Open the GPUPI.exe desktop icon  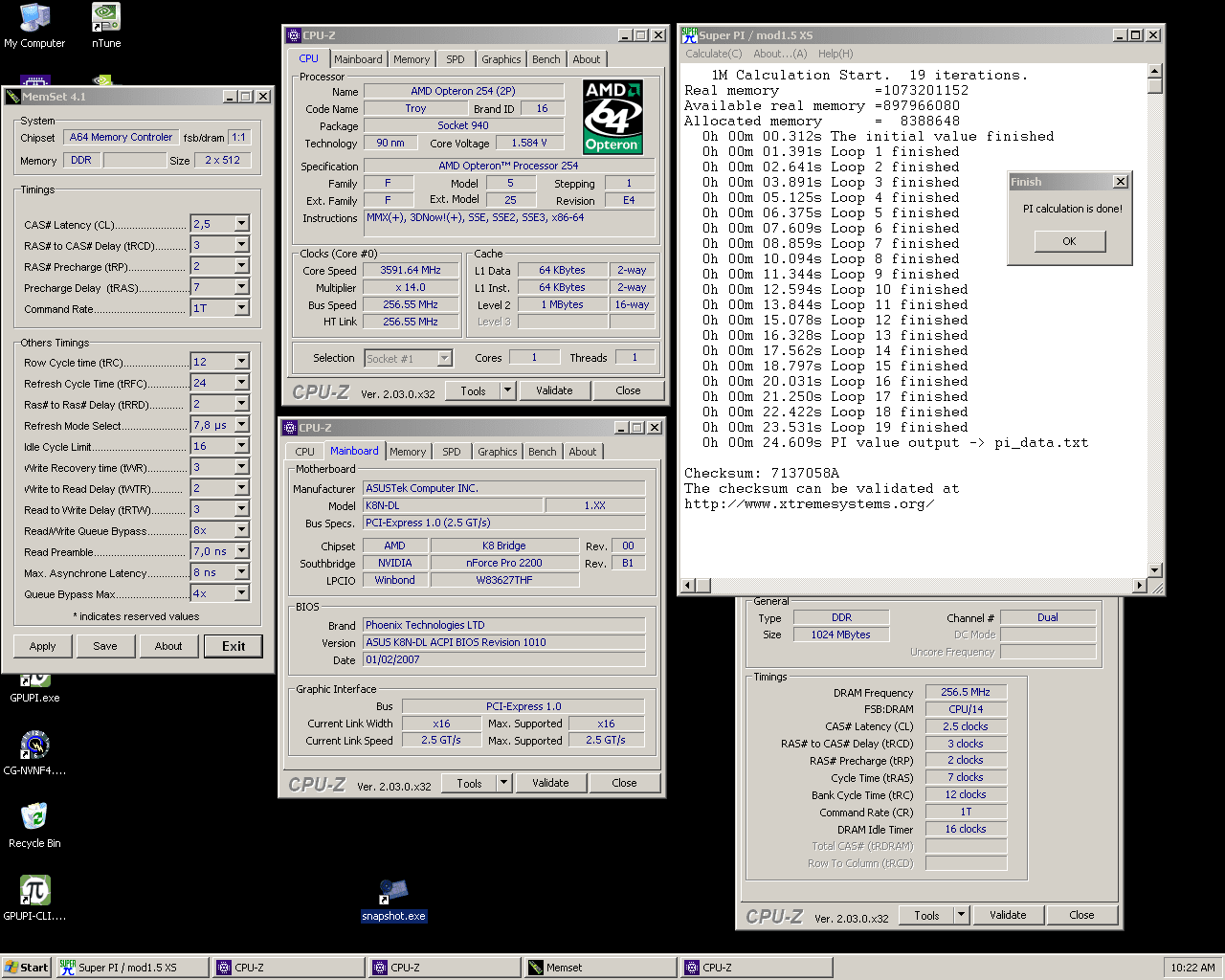coord(34,688)
